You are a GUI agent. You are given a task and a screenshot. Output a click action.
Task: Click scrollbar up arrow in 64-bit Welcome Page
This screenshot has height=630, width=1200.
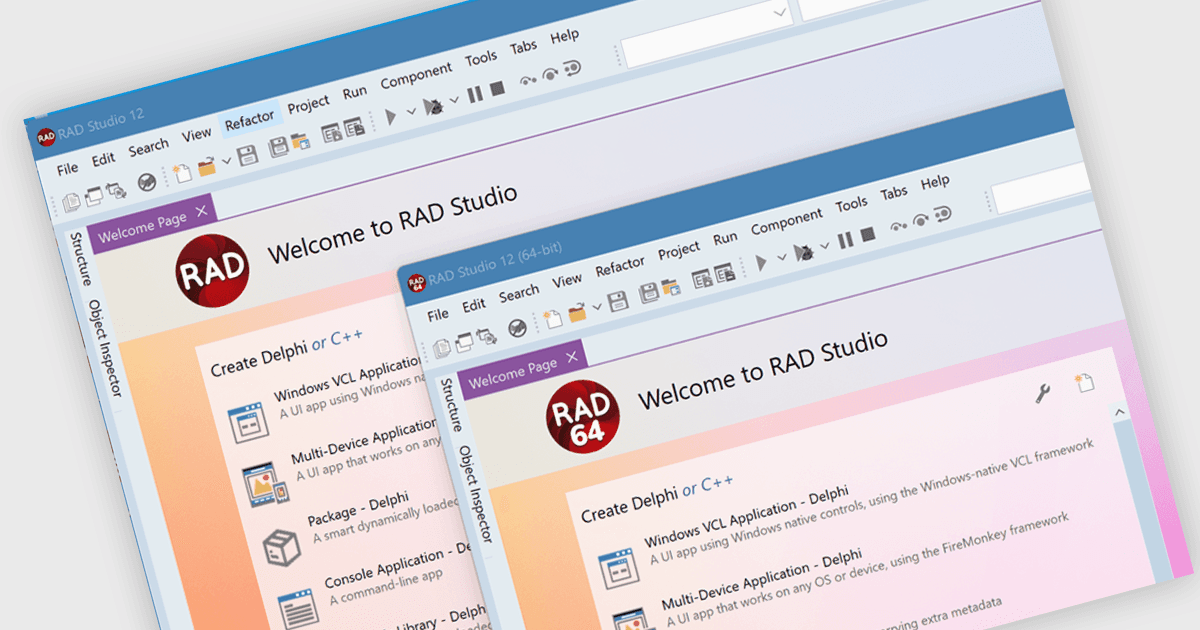click(x=1120, y=412)
